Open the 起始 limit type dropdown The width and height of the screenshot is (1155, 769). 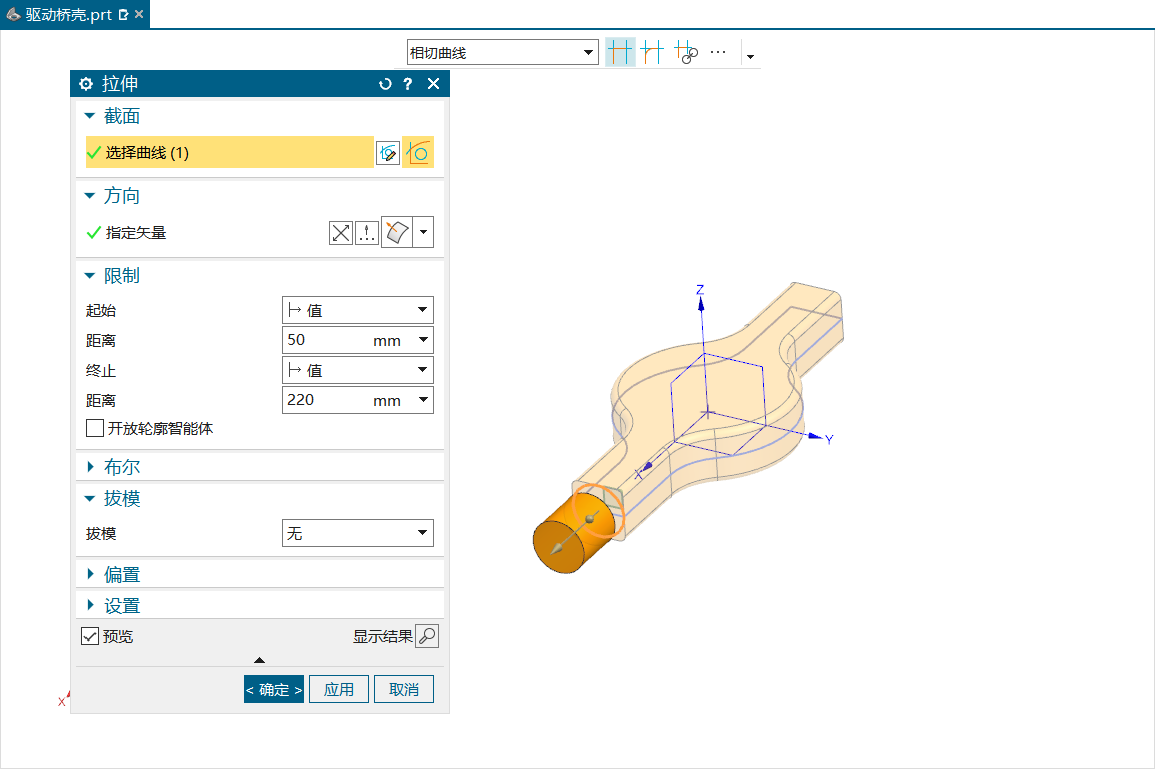[358, 310]
